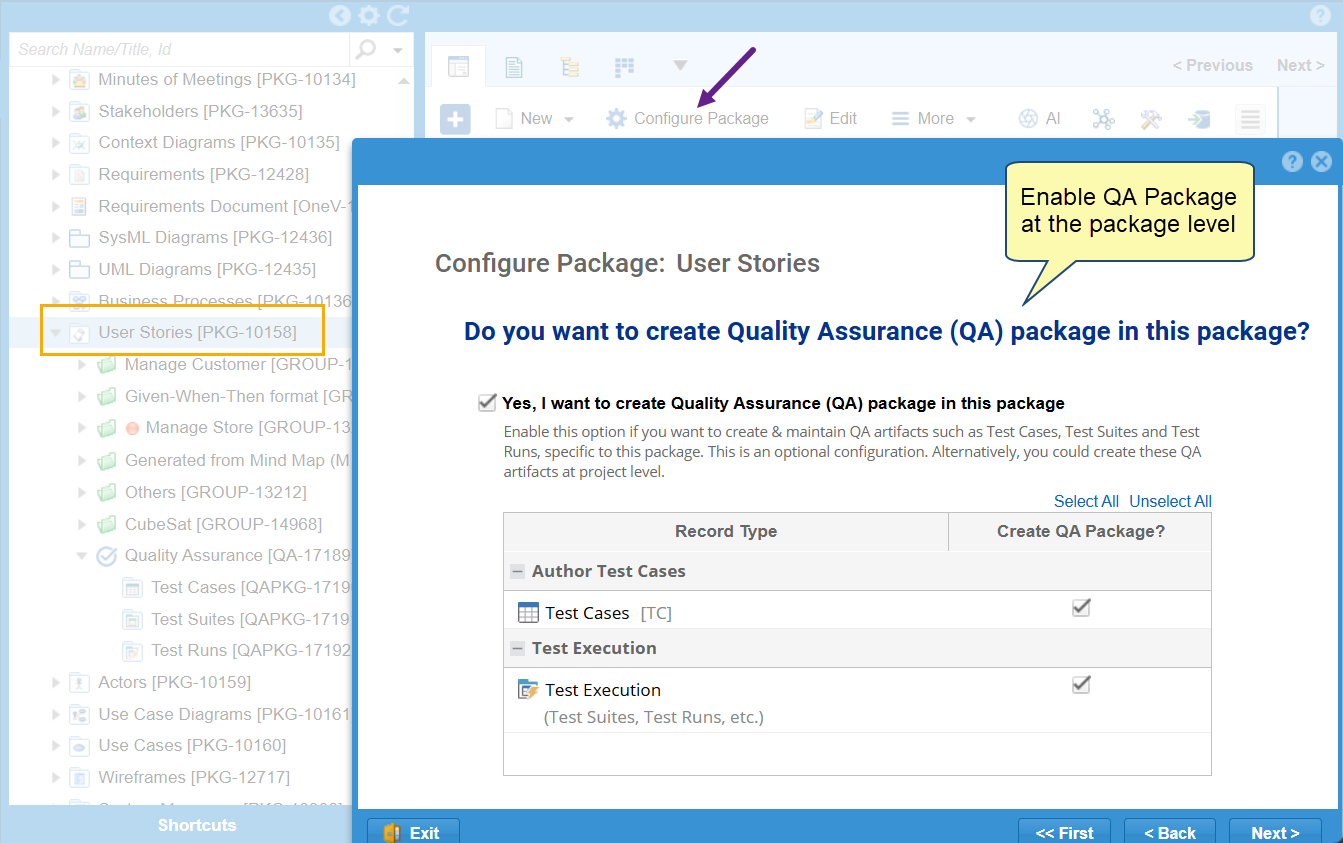Image resolution: width=1343 pixels, height=843 pixels.
Task: Switch to the list view tab
Action: pyautogui.click(x=458, y=67)
